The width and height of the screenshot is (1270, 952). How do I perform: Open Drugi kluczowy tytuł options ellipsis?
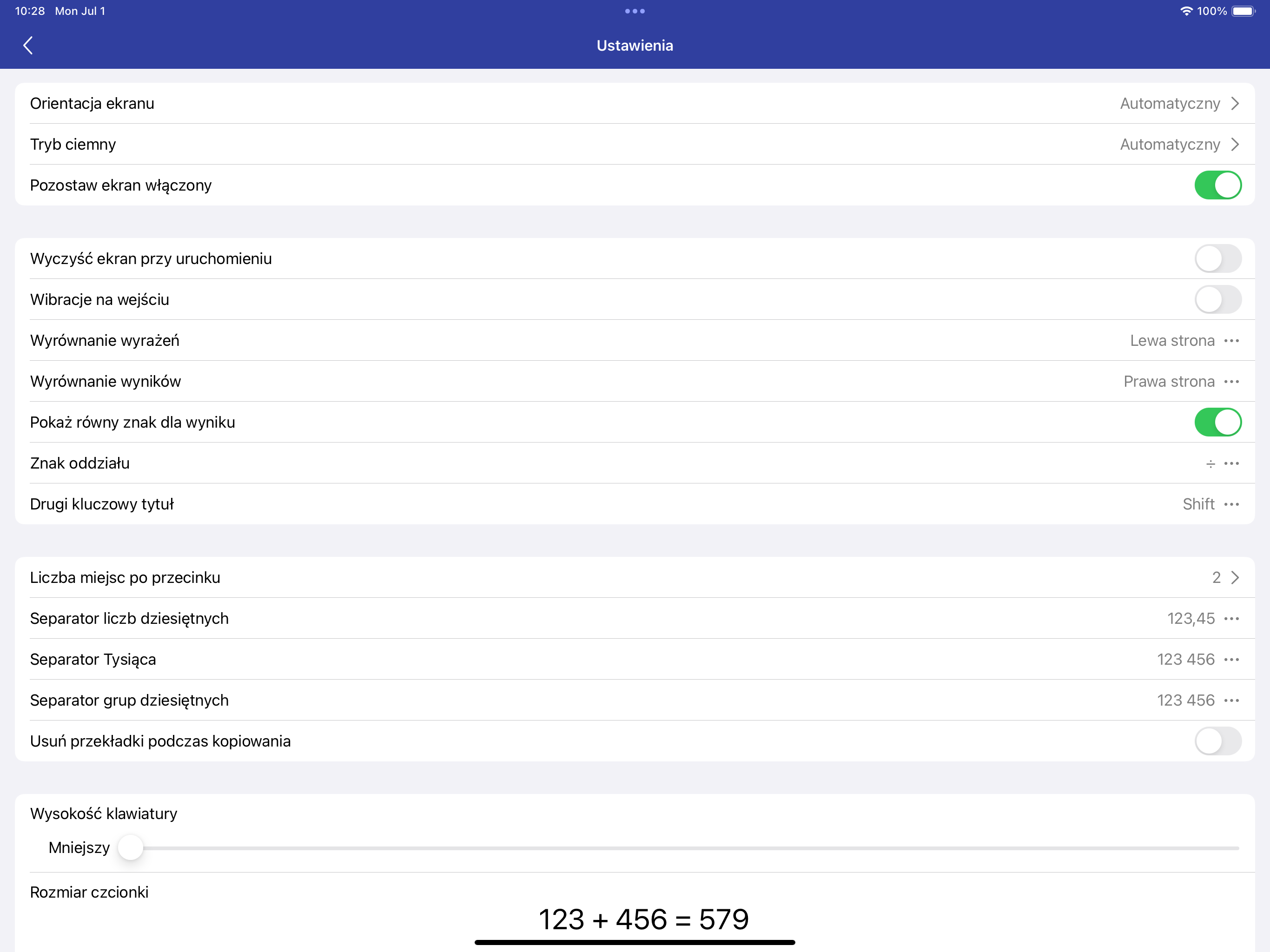[1231, 504]
